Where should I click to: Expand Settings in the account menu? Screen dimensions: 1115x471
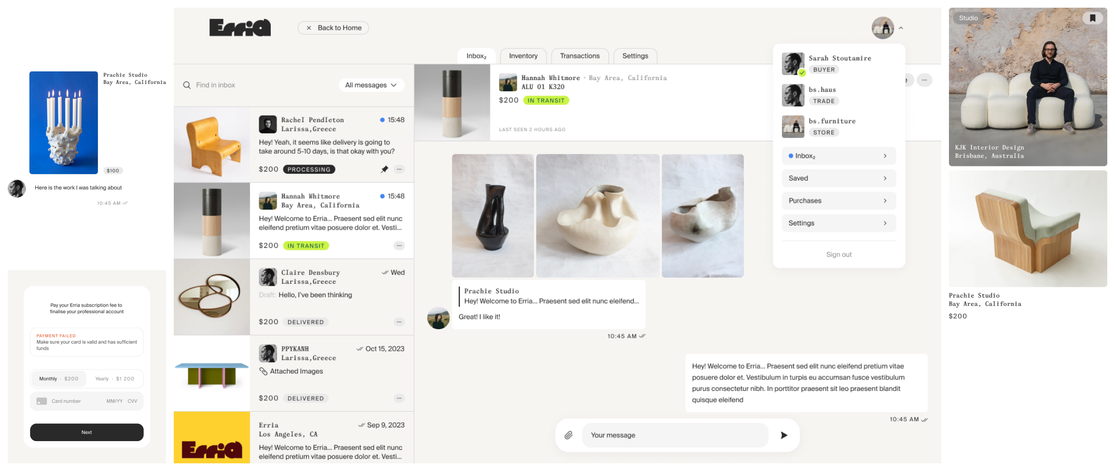click(838, 223)
